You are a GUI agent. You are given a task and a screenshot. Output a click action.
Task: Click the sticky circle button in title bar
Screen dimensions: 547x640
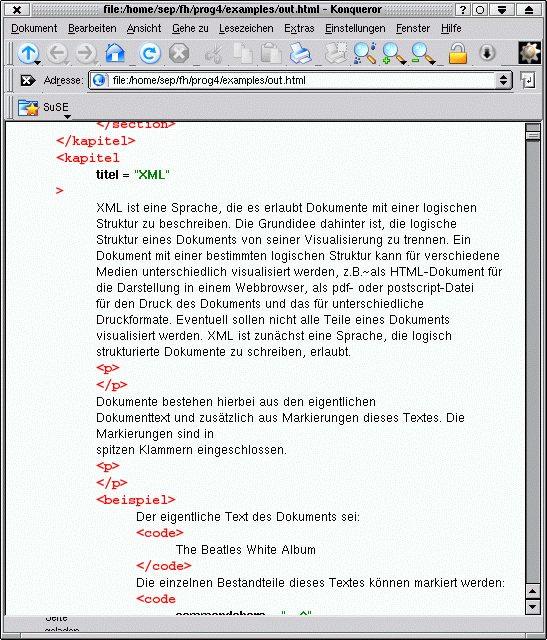coord(480,9)
